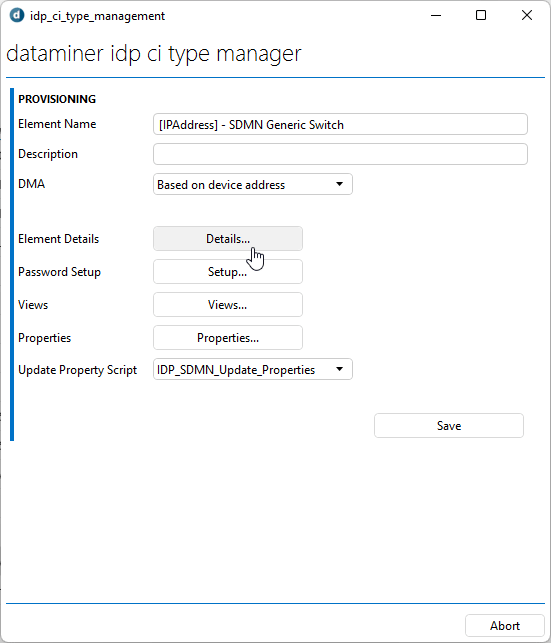Viewport: 551px width, 643px height.
Task: Open the DMA dropdown
Action: point(253,184)
